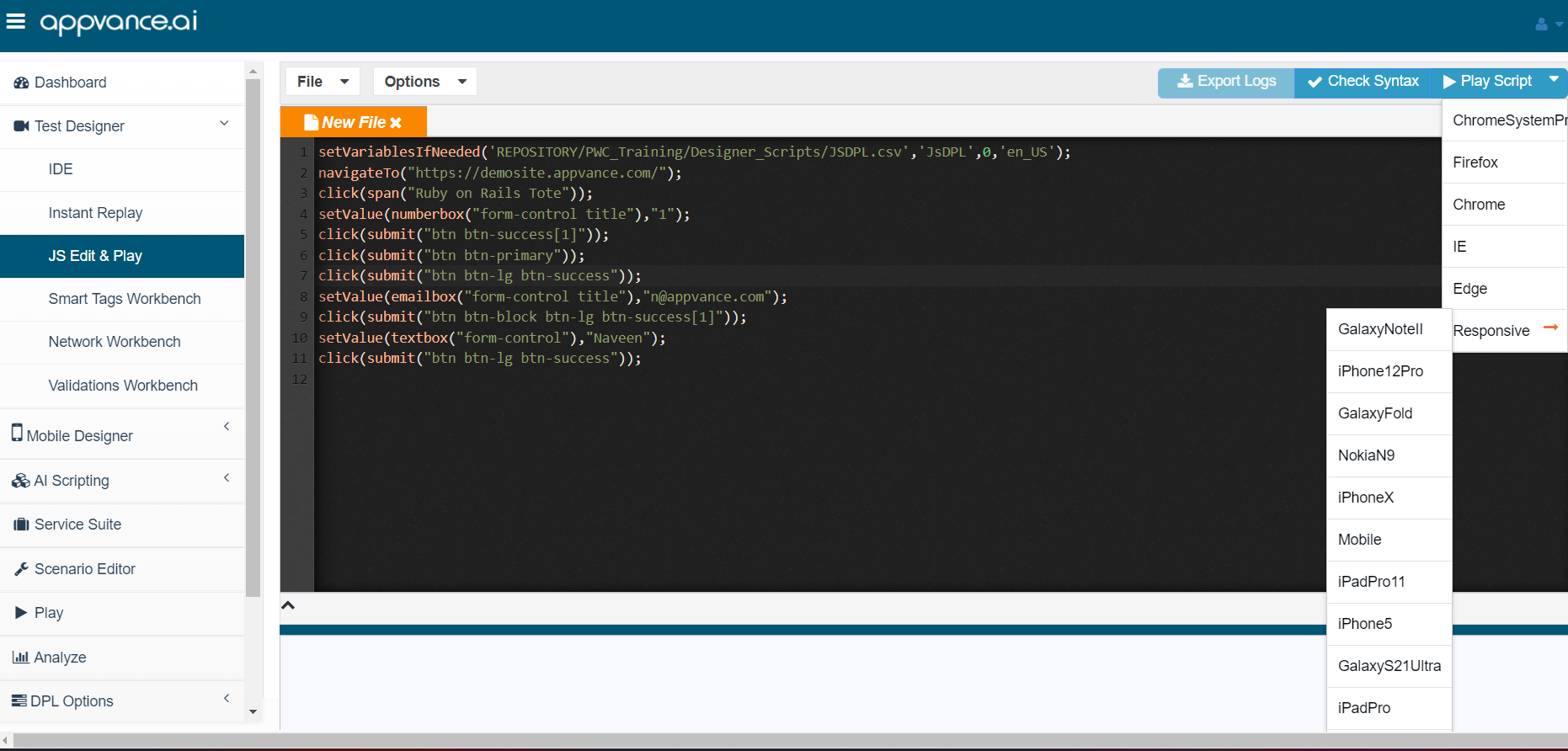Choose NokiaN9 device
Image resolution: width=1568 pixels, height=751 pixels.
[1389, 455]
